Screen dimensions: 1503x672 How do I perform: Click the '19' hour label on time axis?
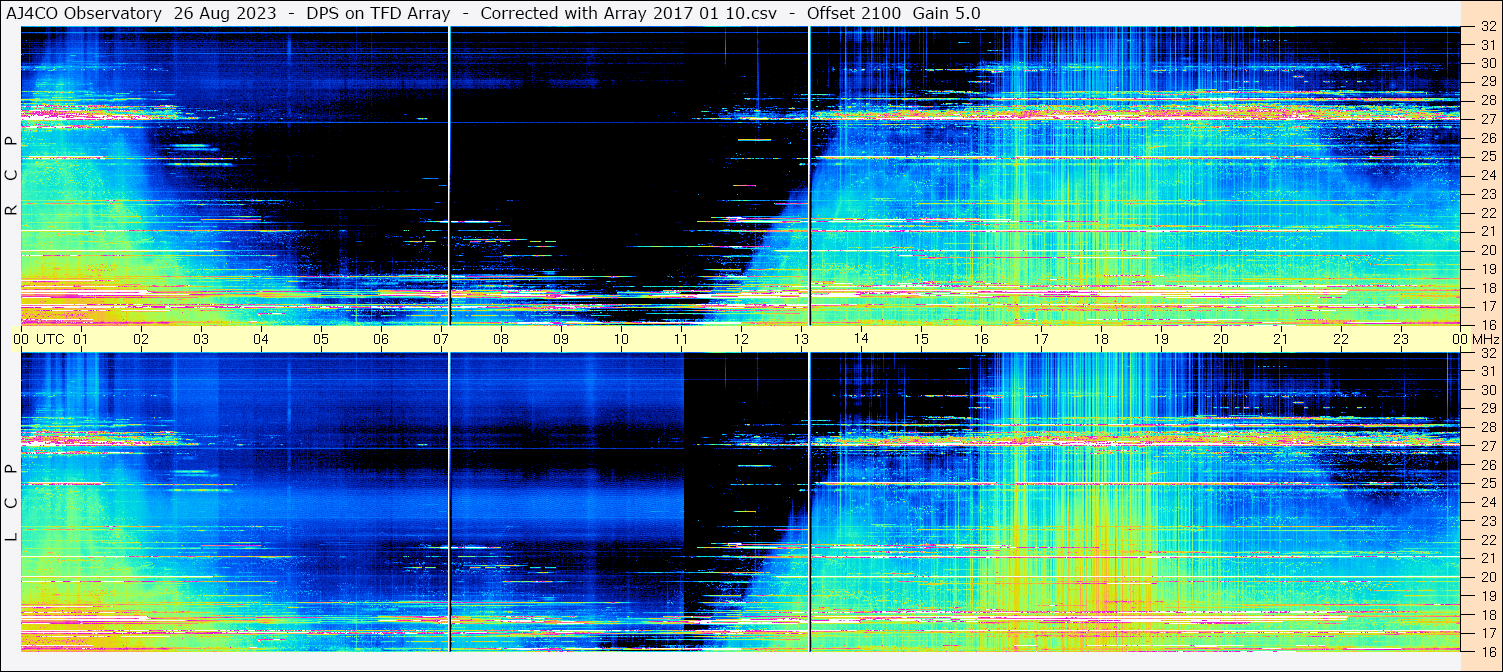pos(1161,339)
